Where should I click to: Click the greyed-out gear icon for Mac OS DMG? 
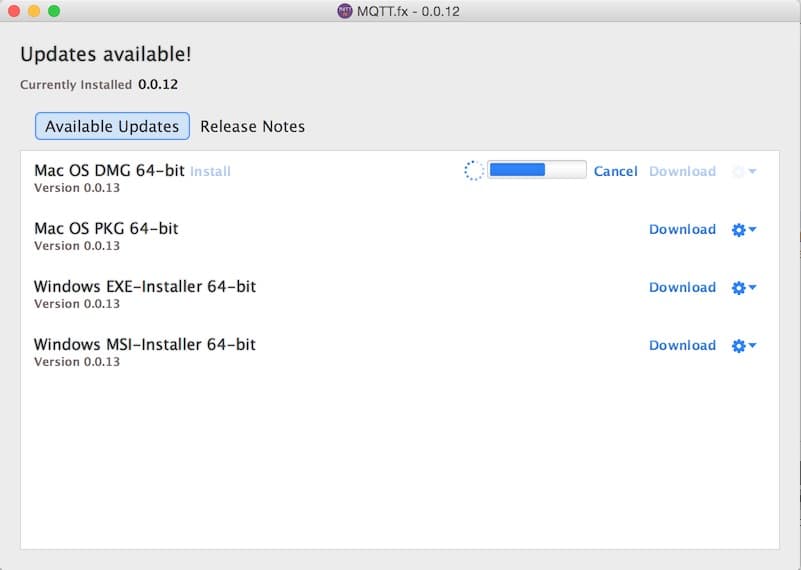pos(743,171)
